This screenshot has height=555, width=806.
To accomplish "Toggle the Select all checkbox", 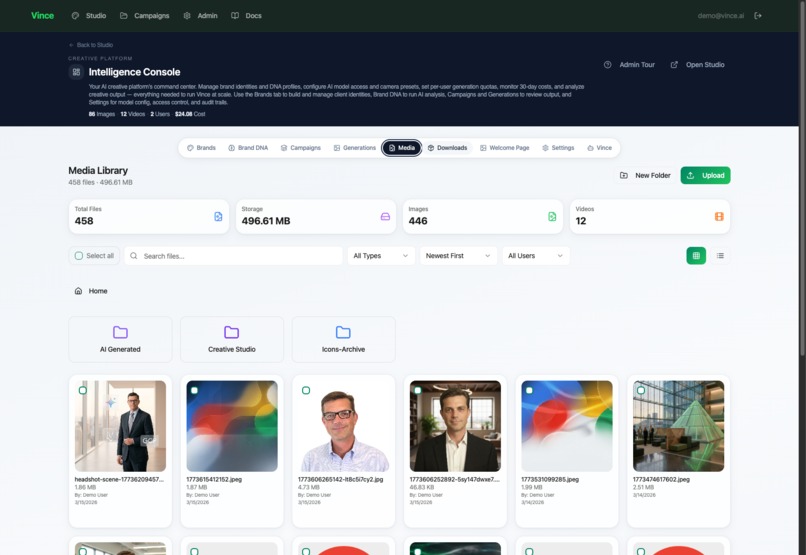I will pos(79,256).
